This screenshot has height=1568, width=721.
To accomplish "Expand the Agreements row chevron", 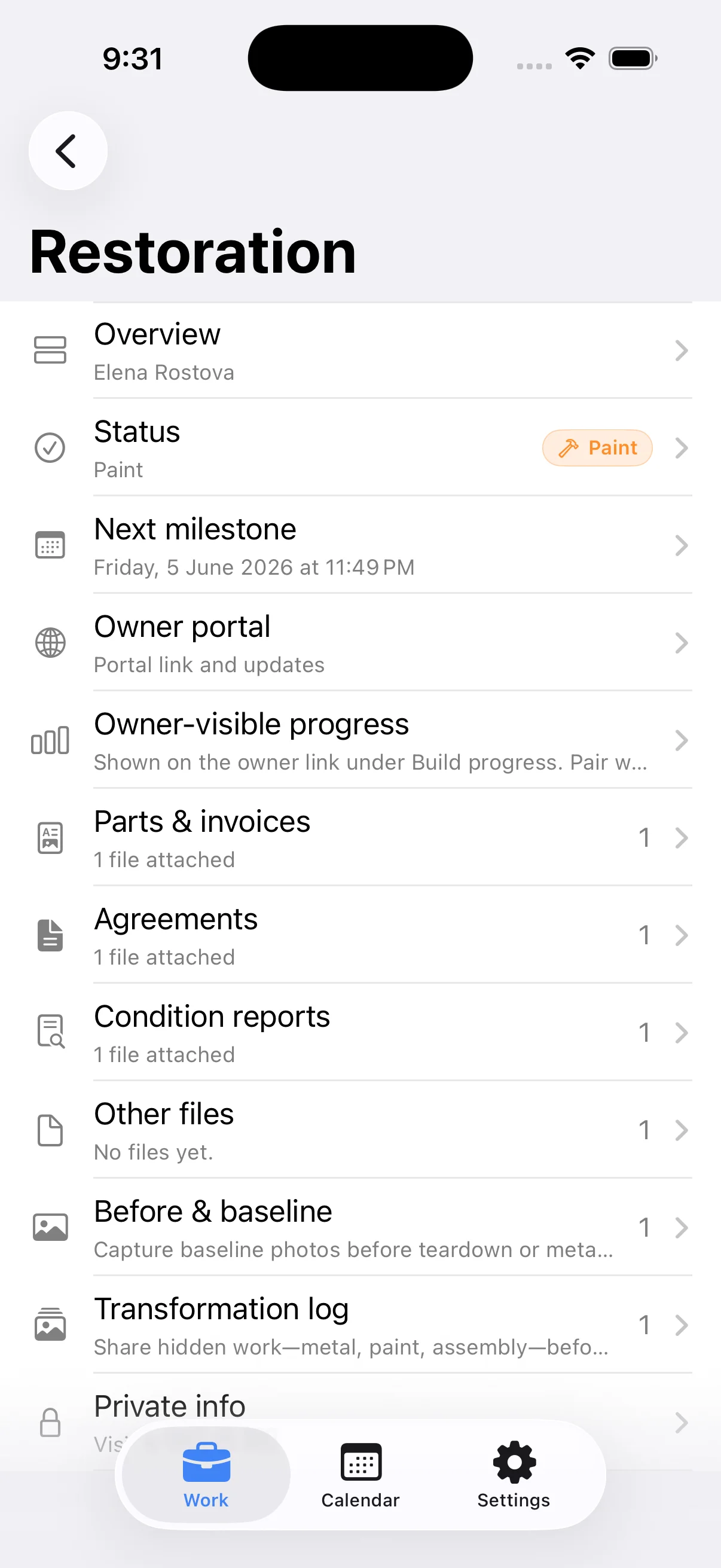I will (x=681, y=935).
